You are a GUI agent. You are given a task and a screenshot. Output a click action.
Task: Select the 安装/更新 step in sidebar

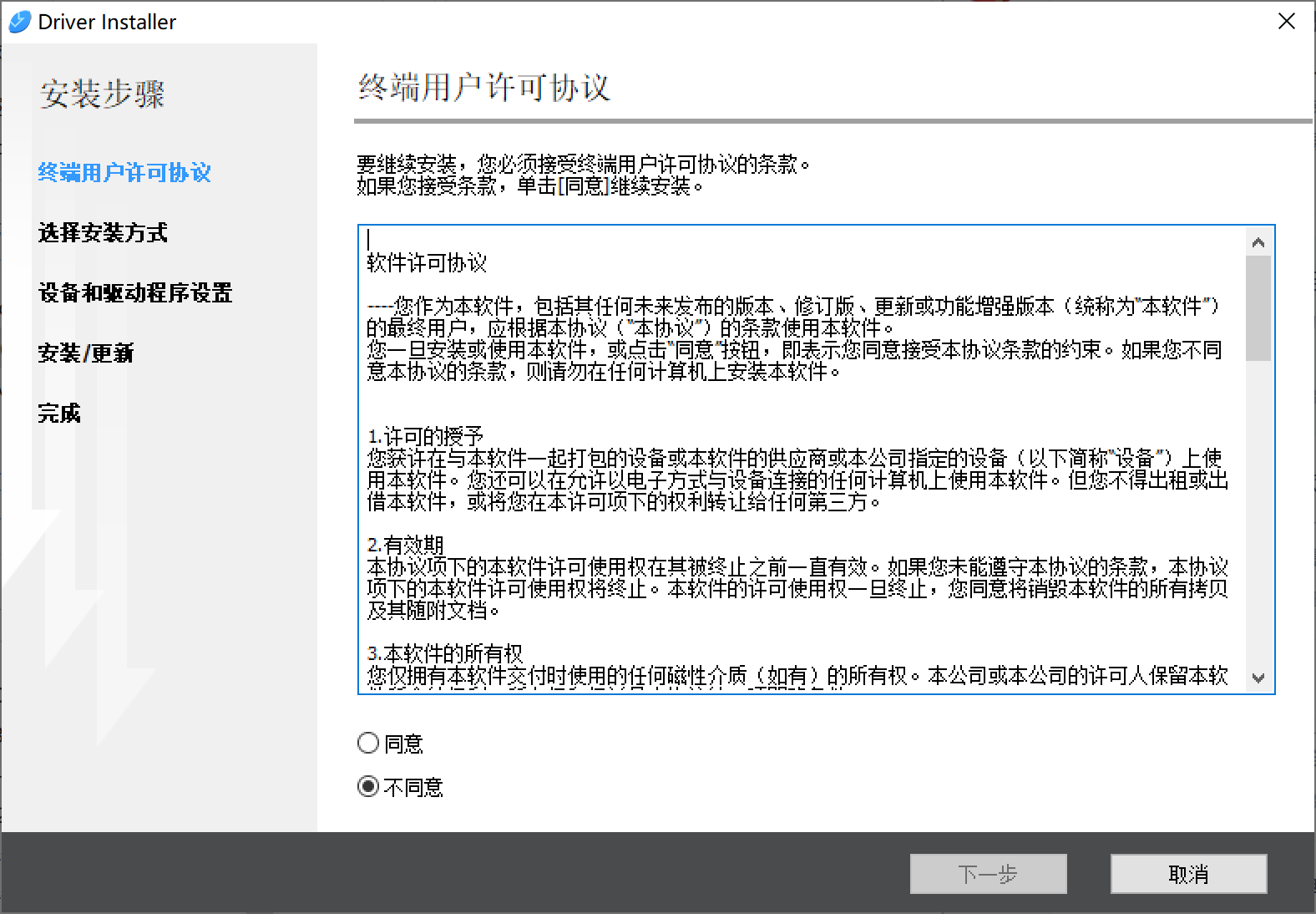pos(86,353)
